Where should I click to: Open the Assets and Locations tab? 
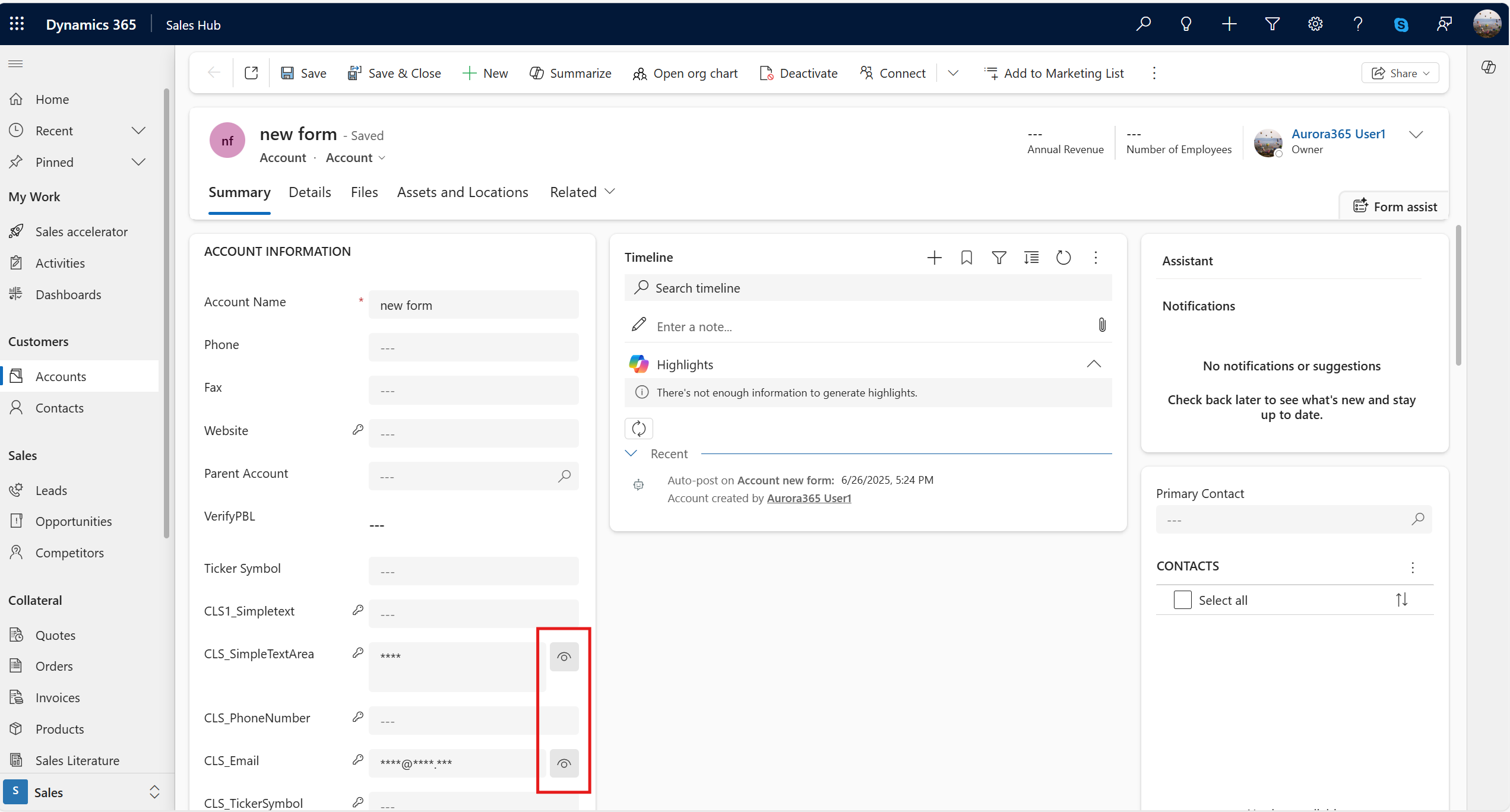pos(462,192)
